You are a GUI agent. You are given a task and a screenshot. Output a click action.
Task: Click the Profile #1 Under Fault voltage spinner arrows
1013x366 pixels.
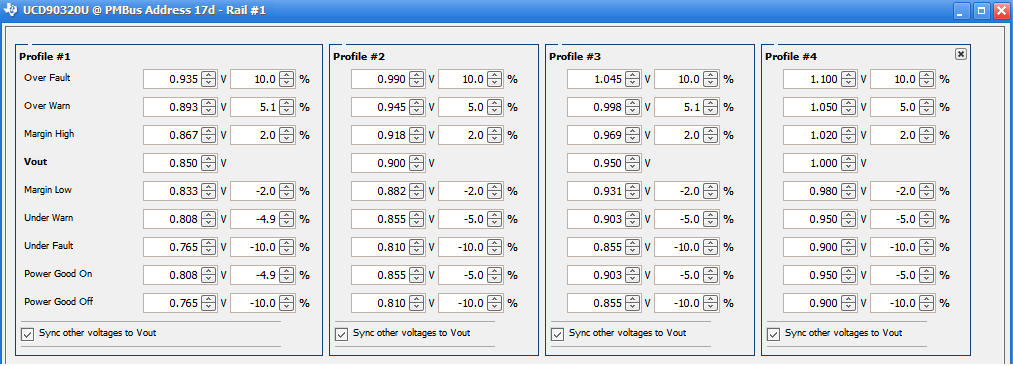click(x=209, y=247)
